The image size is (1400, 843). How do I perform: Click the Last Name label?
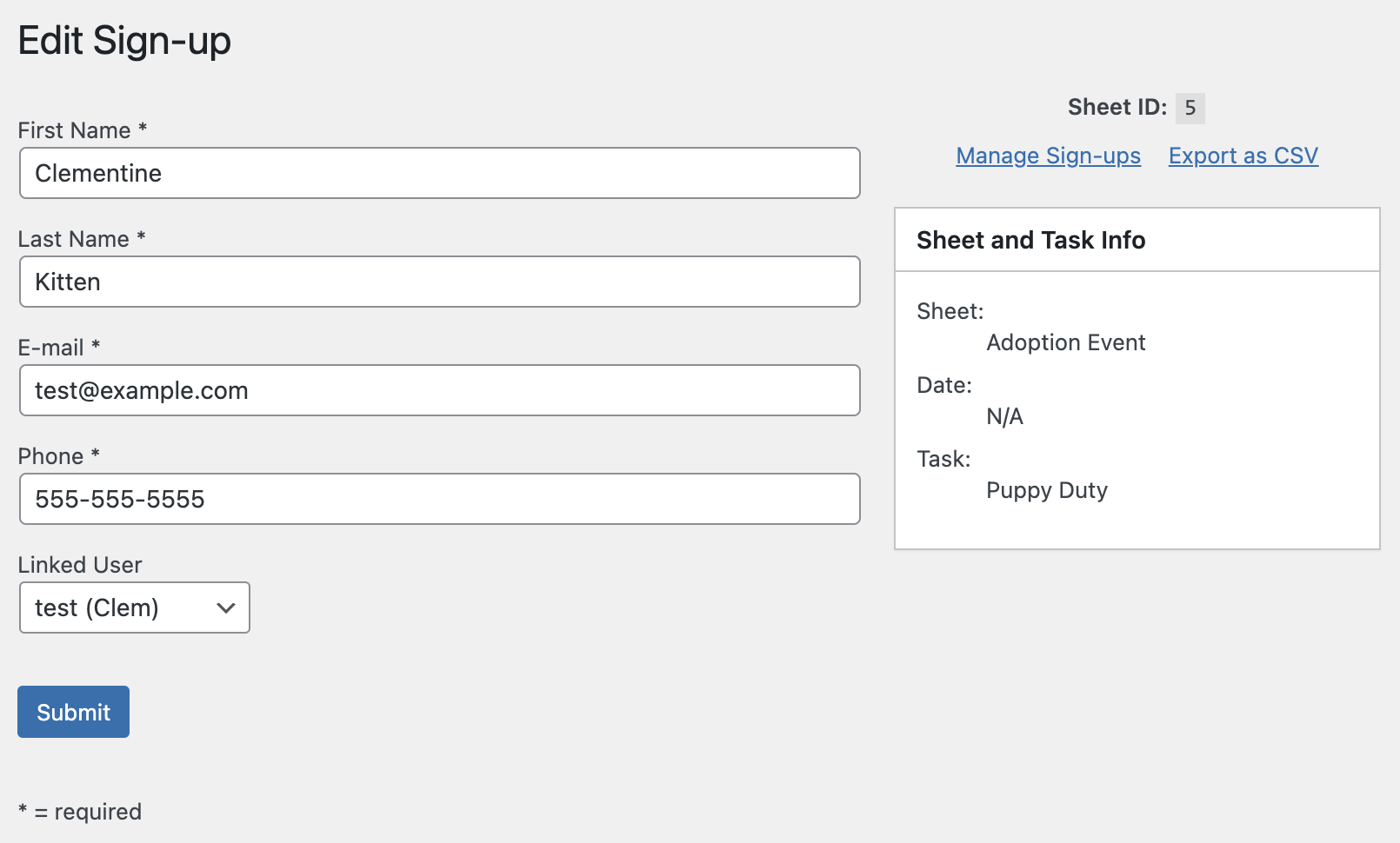(x=82, y=239)
